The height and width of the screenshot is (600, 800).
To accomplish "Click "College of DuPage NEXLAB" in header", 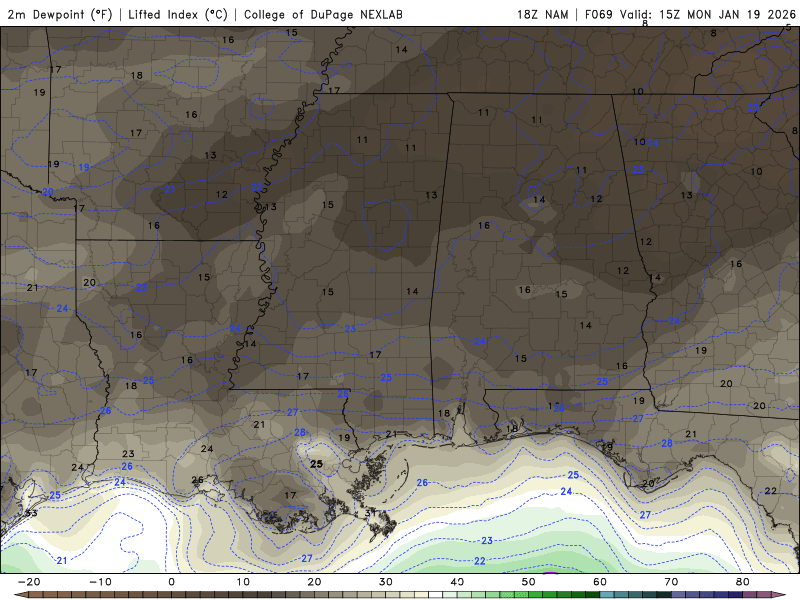I will tap(323, 14).
